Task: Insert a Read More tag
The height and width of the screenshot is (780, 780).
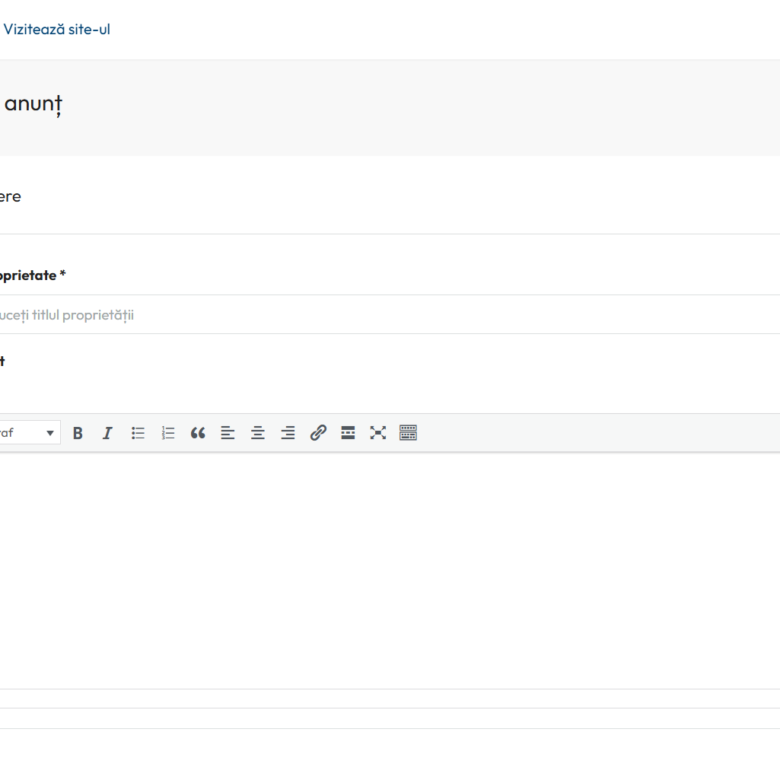Action: [x=348, y=433]
